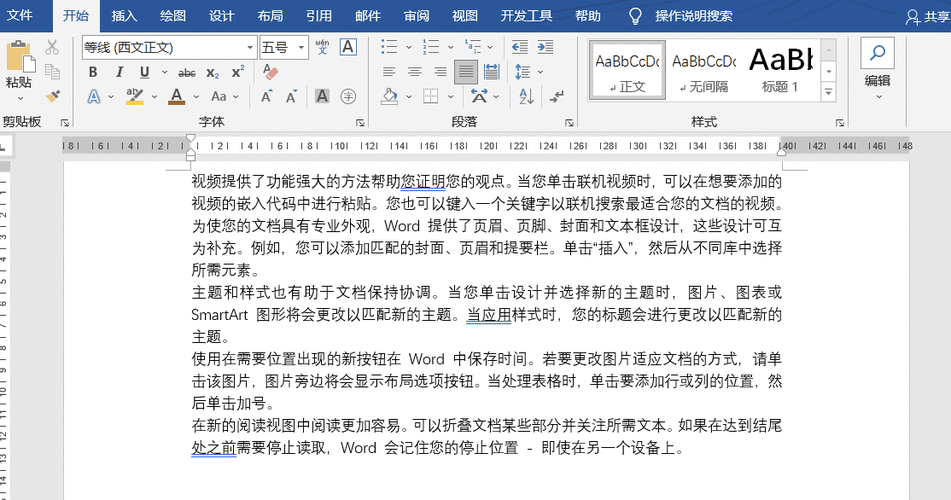Apply the 无间隔 style

(x=704, y=70)
